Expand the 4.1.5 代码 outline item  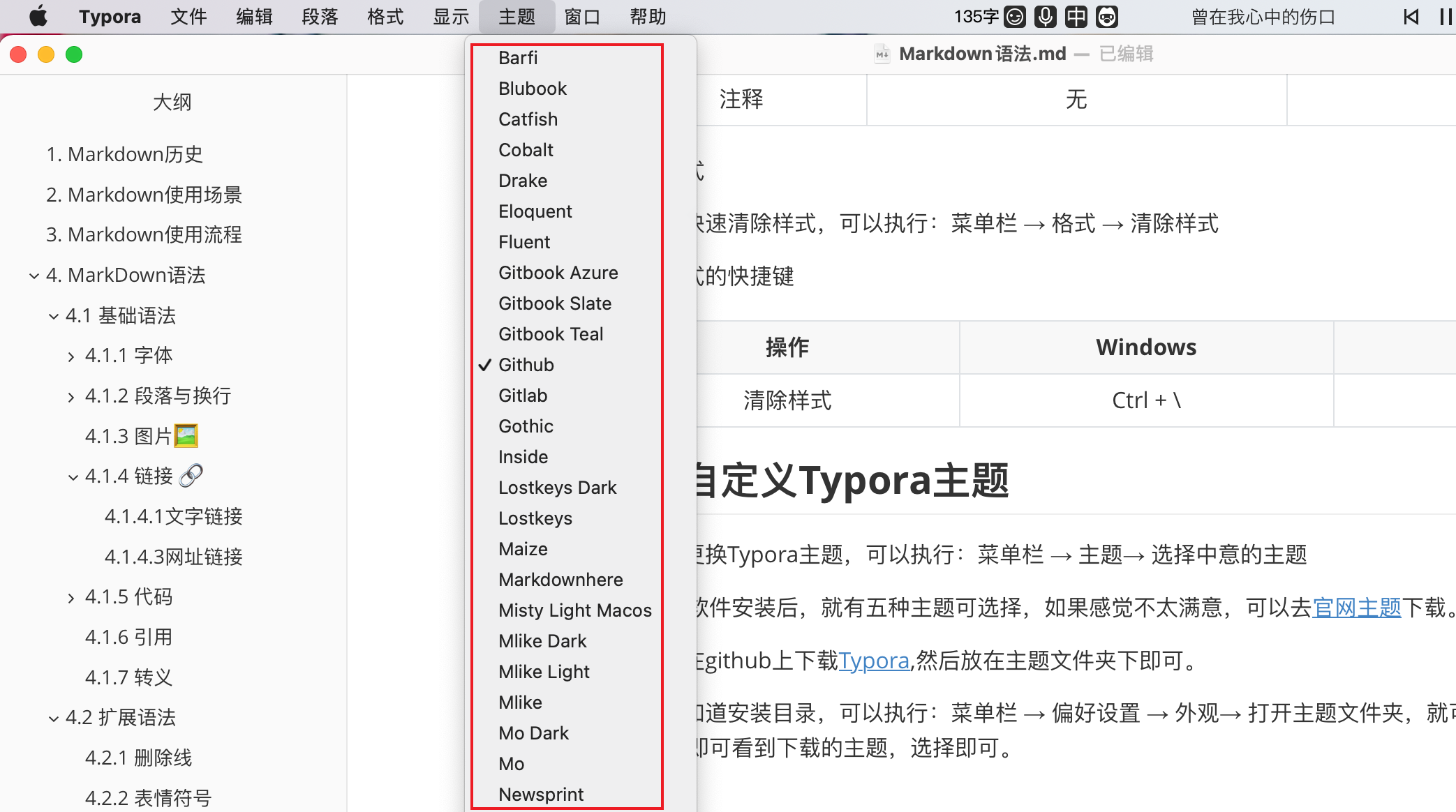click(71, 599)
